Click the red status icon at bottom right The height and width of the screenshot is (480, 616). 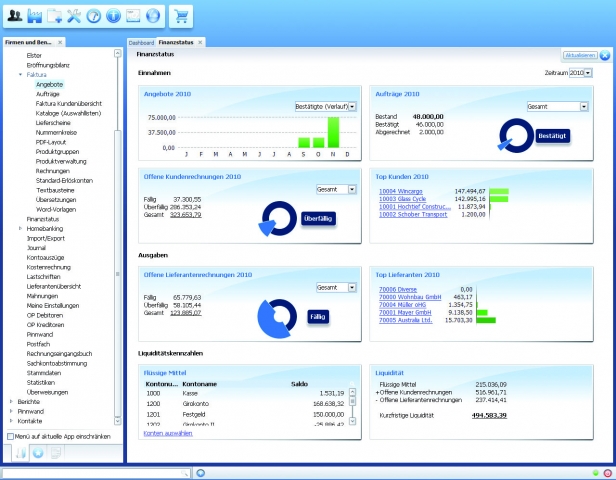coord(607,472)
